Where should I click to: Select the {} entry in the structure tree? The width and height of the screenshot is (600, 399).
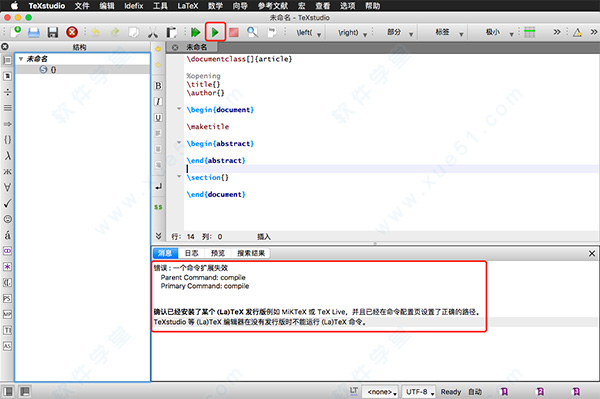click(x=83, y=70)
